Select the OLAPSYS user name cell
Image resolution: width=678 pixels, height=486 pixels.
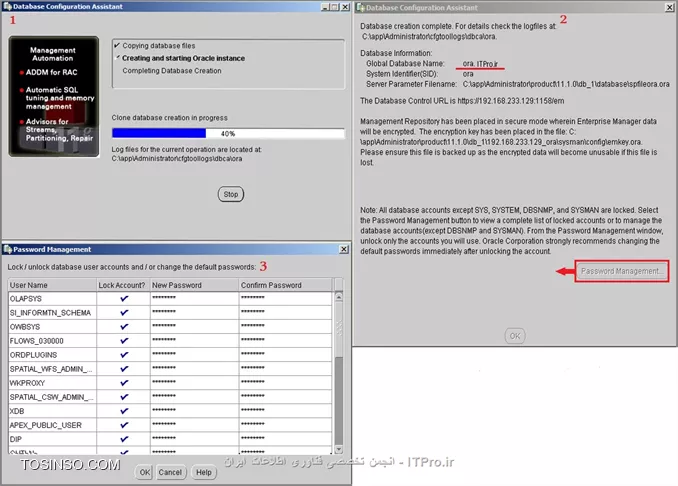point(52,298)
